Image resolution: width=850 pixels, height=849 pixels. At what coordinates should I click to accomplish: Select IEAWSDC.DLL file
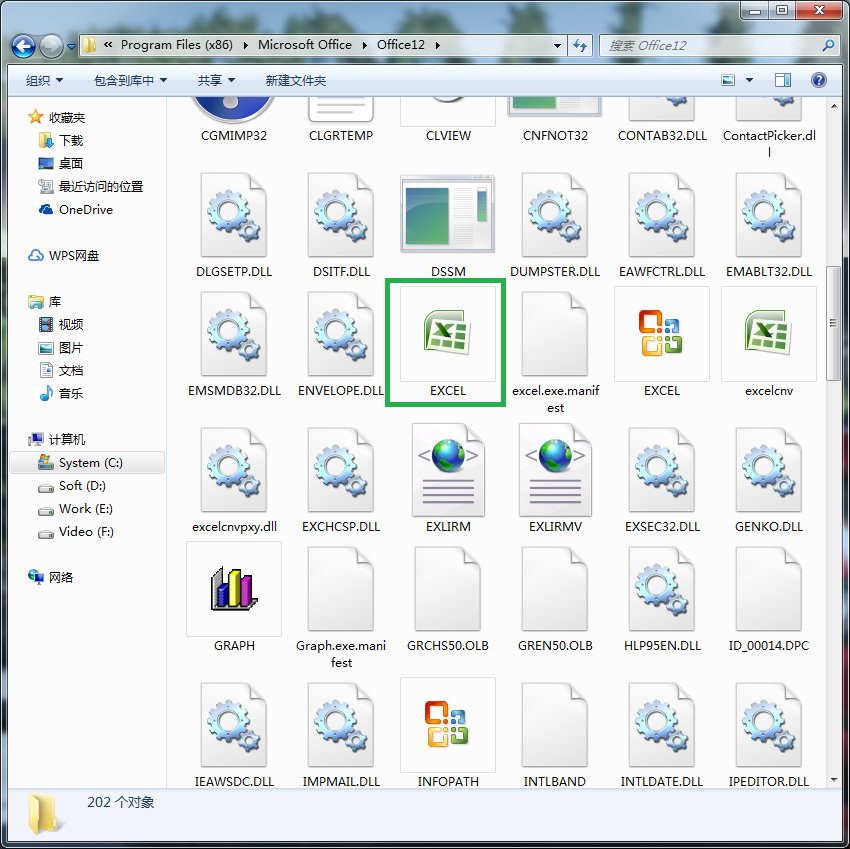coord(234,734)
